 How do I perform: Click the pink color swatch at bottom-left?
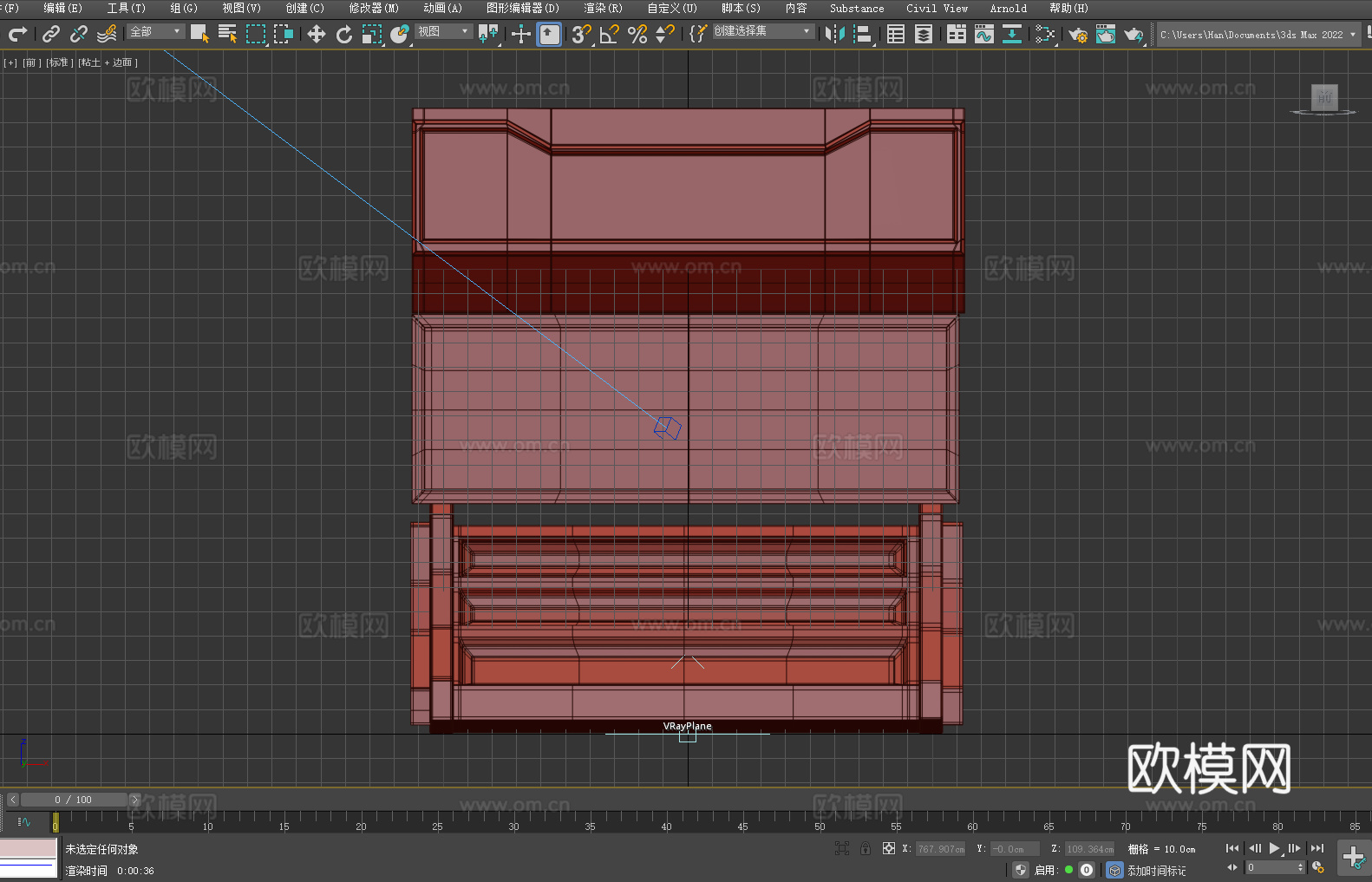pyautogui.click(x=29, y=848)
